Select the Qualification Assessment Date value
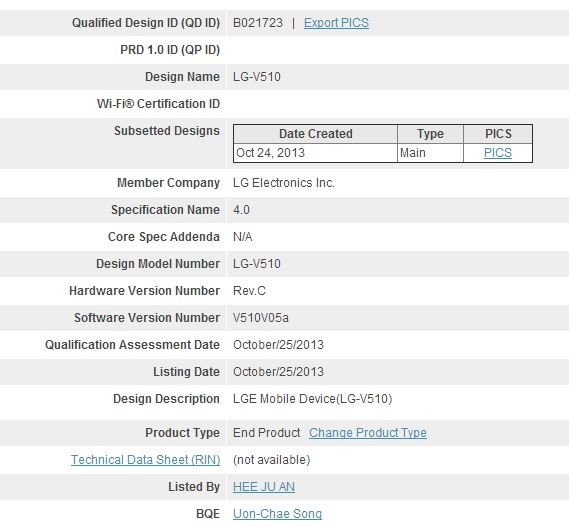The width and height of the screenshot is (569, 526). coord(278,345)
